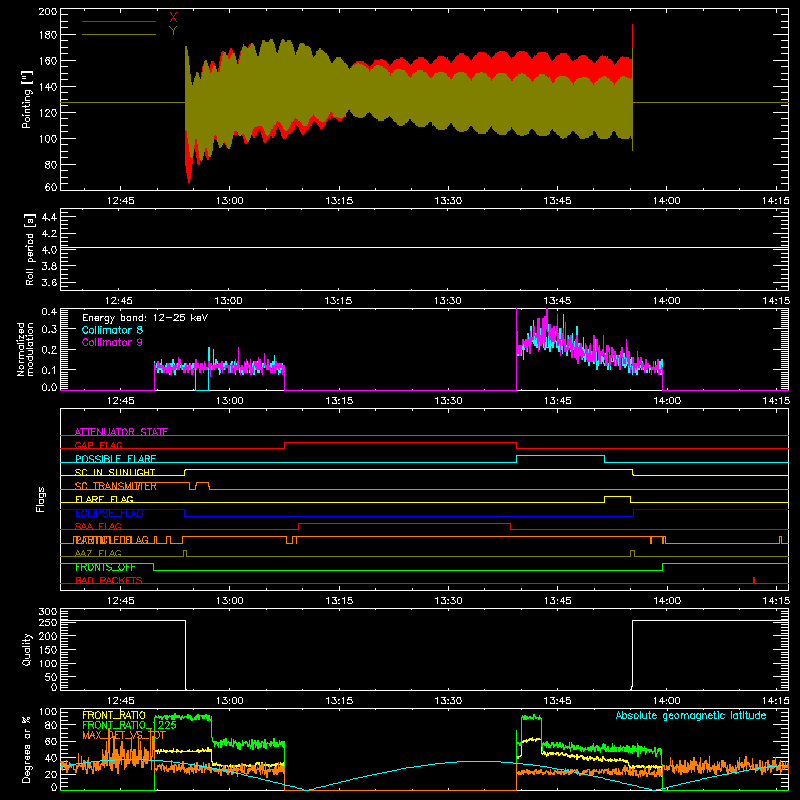Click the GAP_FLAG label
This screenshot has width=800, height=800.
pyautogui.click(x=98, y=445)
